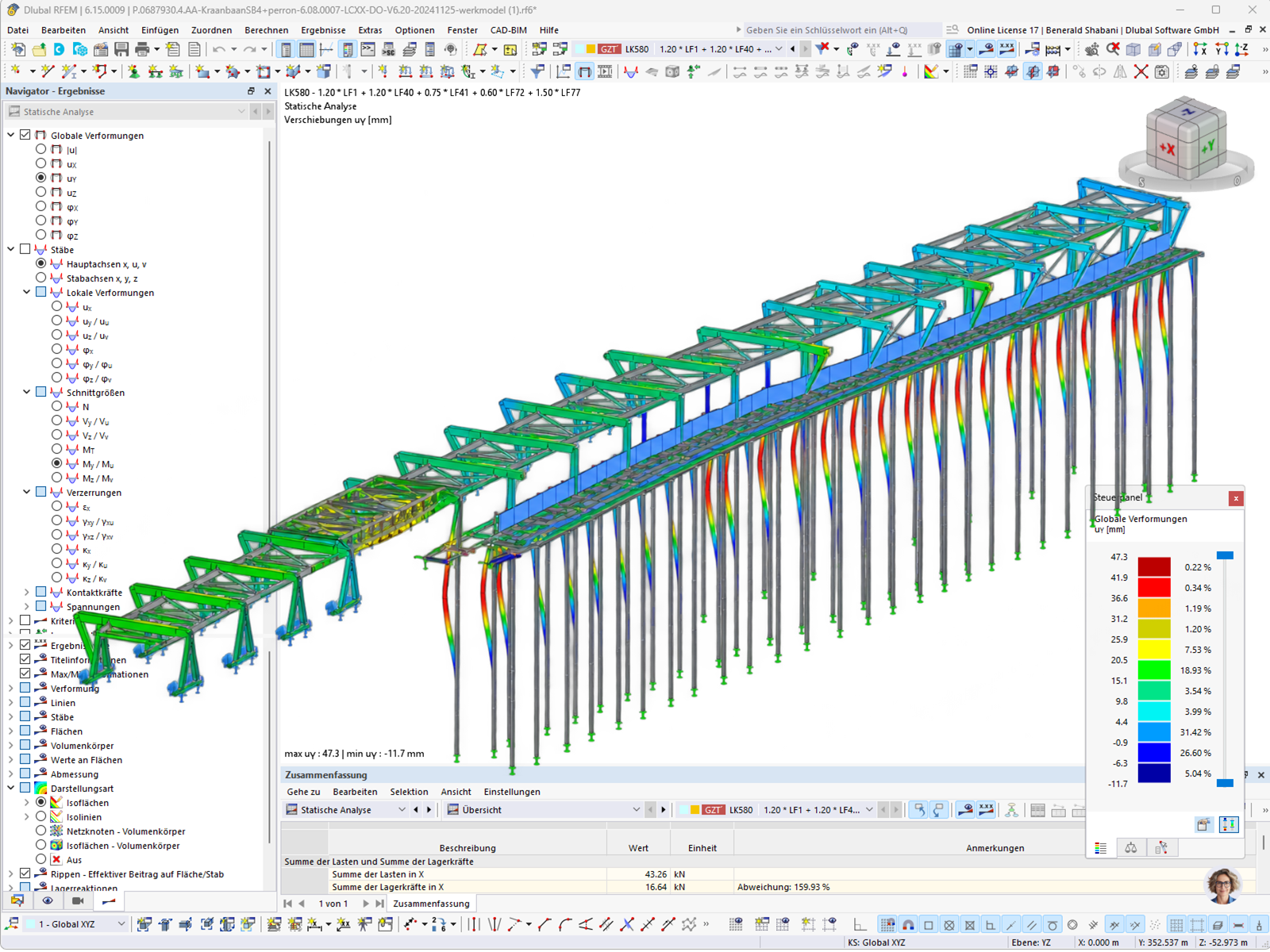
Task: Click the dark red 47.3 color swatch
Action: (x=1154, y=567)
